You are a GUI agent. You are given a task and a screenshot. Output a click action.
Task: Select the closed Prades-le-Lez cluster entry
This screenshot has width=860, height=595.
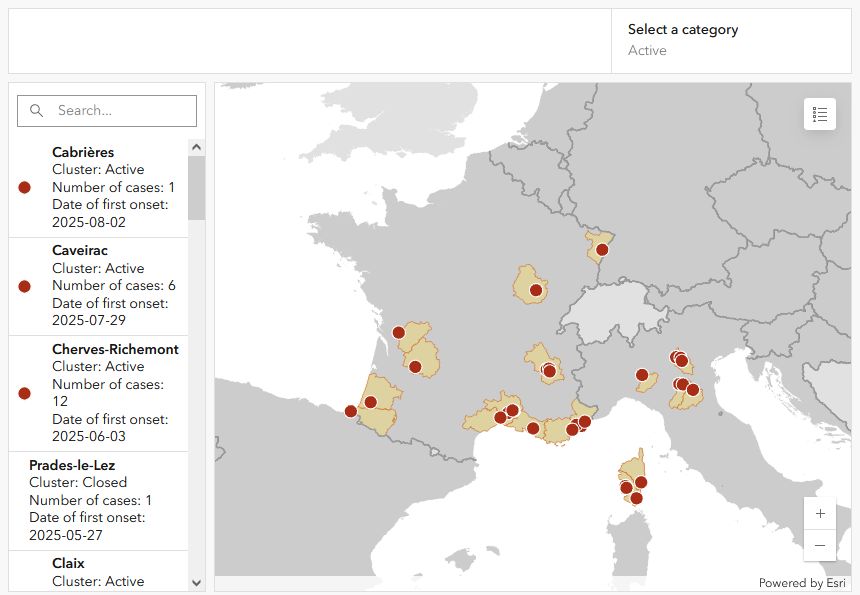coord(100,500)
